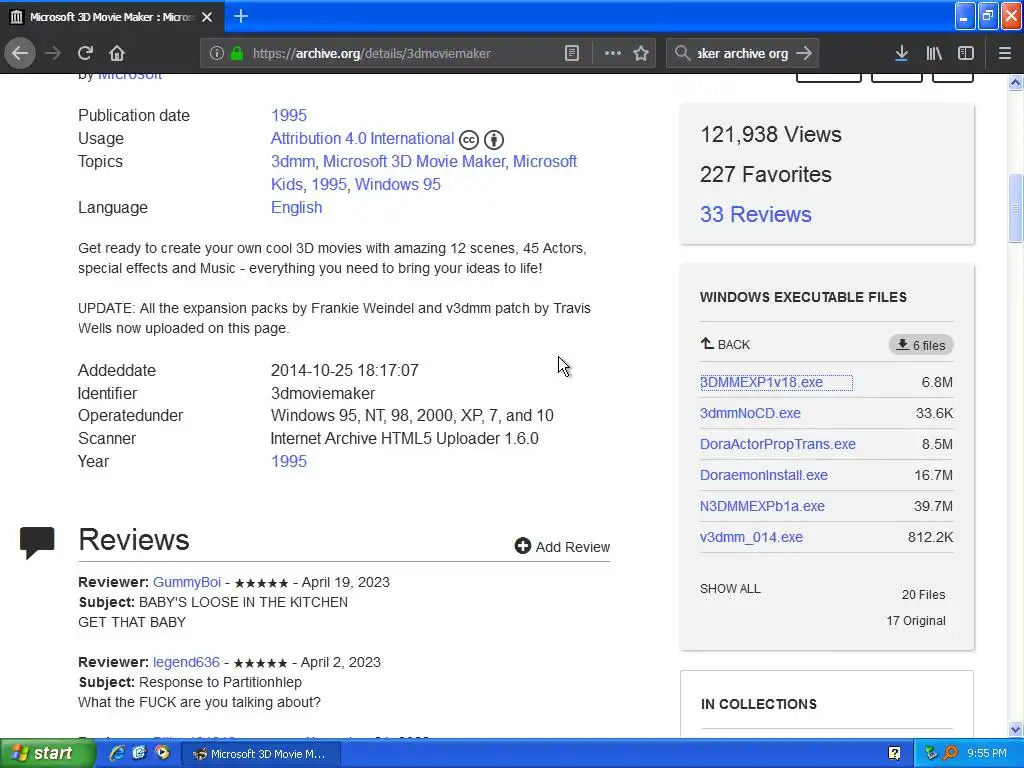The height and width of the screenshot is (768, 1024).
Task: Click the Creative Commons CC license icon
Action: [469, 140]
